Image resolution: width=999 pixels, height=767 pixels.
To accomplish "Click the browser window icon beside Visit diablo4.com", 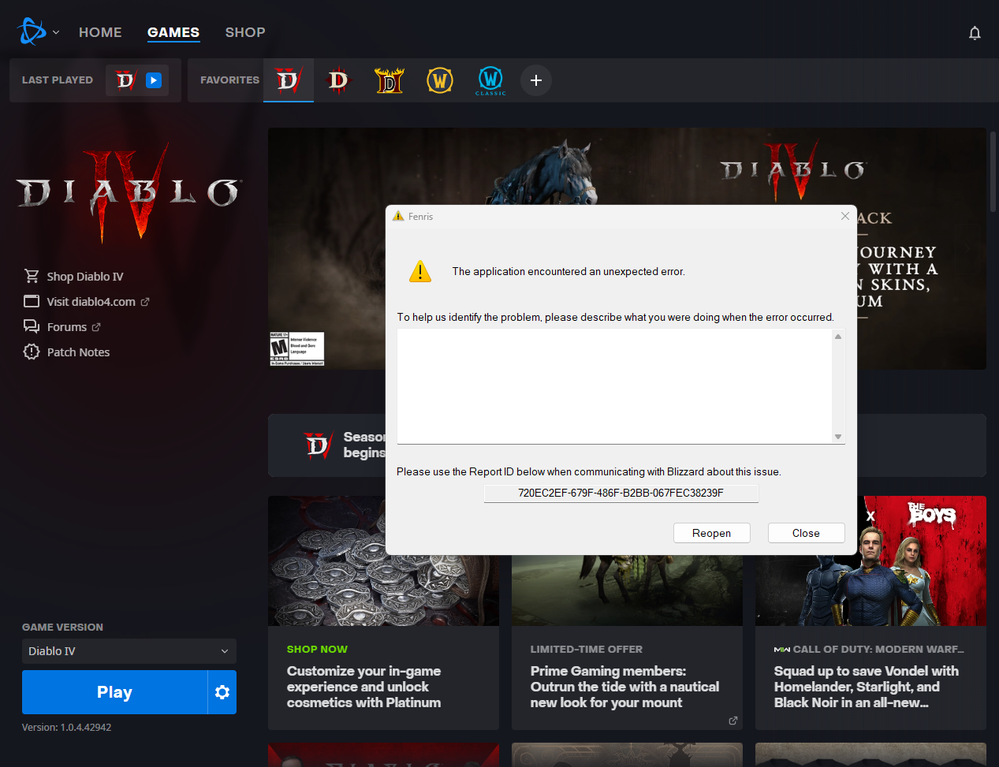I will pyautogui.click(x=31, y=301).
